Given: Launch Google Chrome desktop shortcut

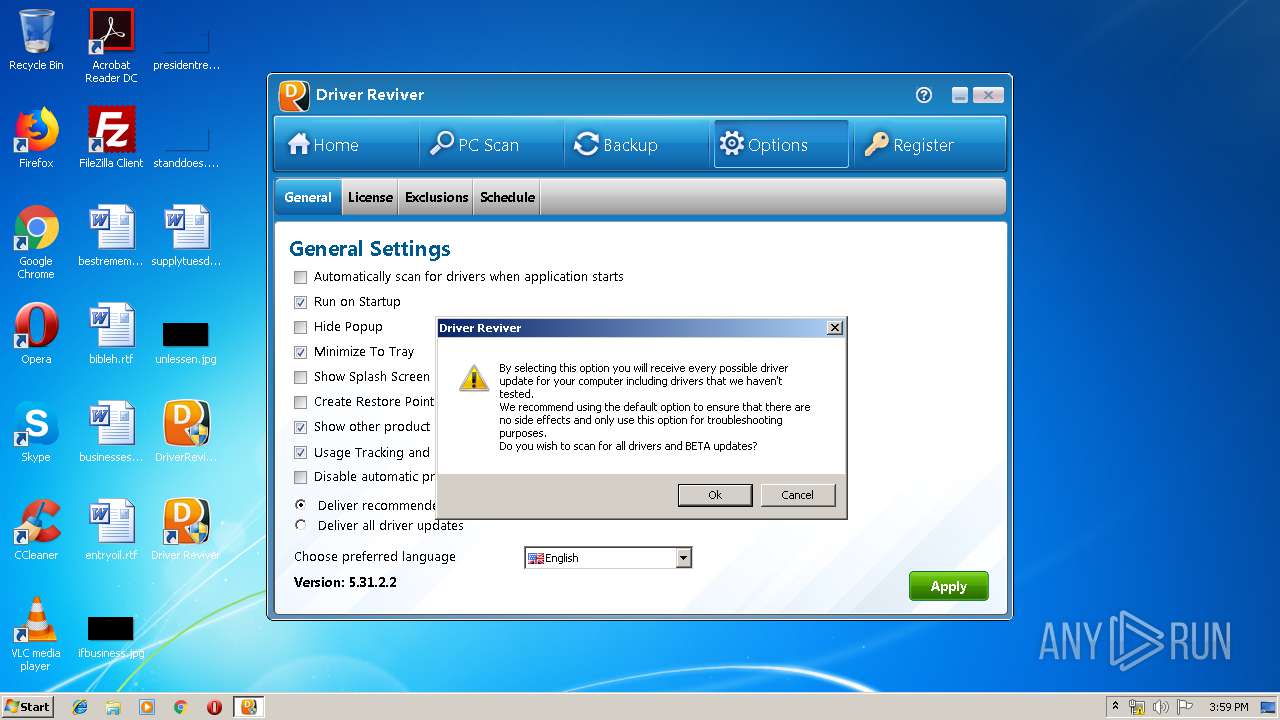Looking at the screenshot, I should coord(36,242).
